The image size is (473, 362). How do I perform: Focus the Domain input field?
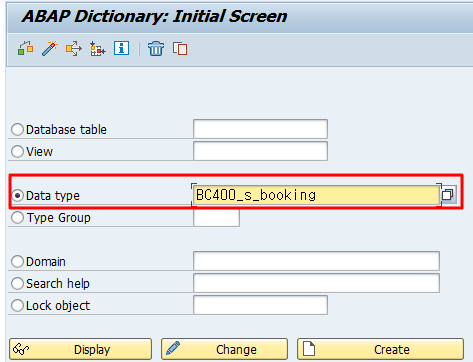[316, 261]
